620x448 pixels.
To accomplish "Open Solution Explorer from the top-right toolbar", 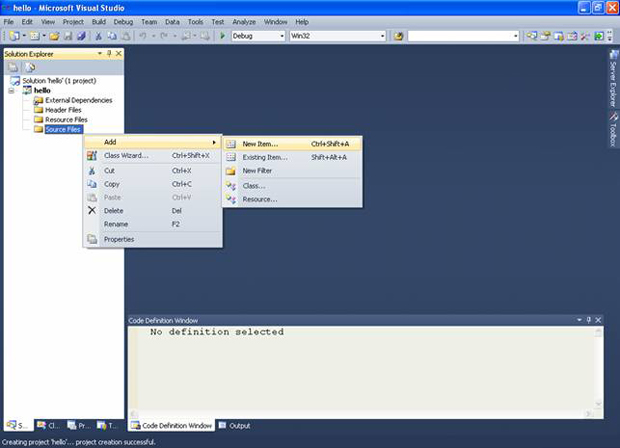I will point(532,36).
